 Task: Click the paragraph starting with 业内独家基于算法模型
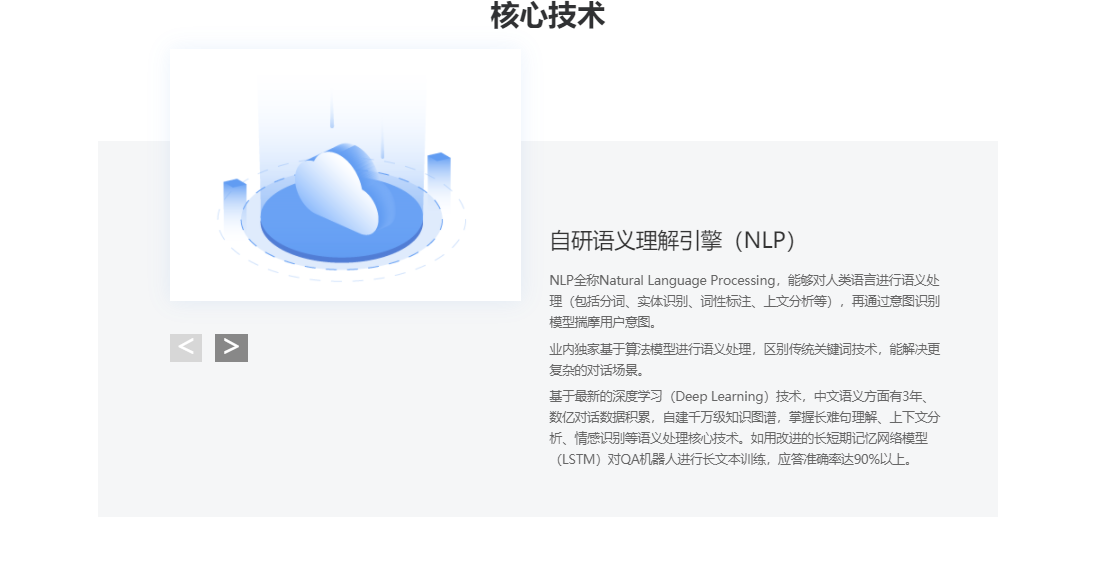pyautogui.click(x=745, y=360)
